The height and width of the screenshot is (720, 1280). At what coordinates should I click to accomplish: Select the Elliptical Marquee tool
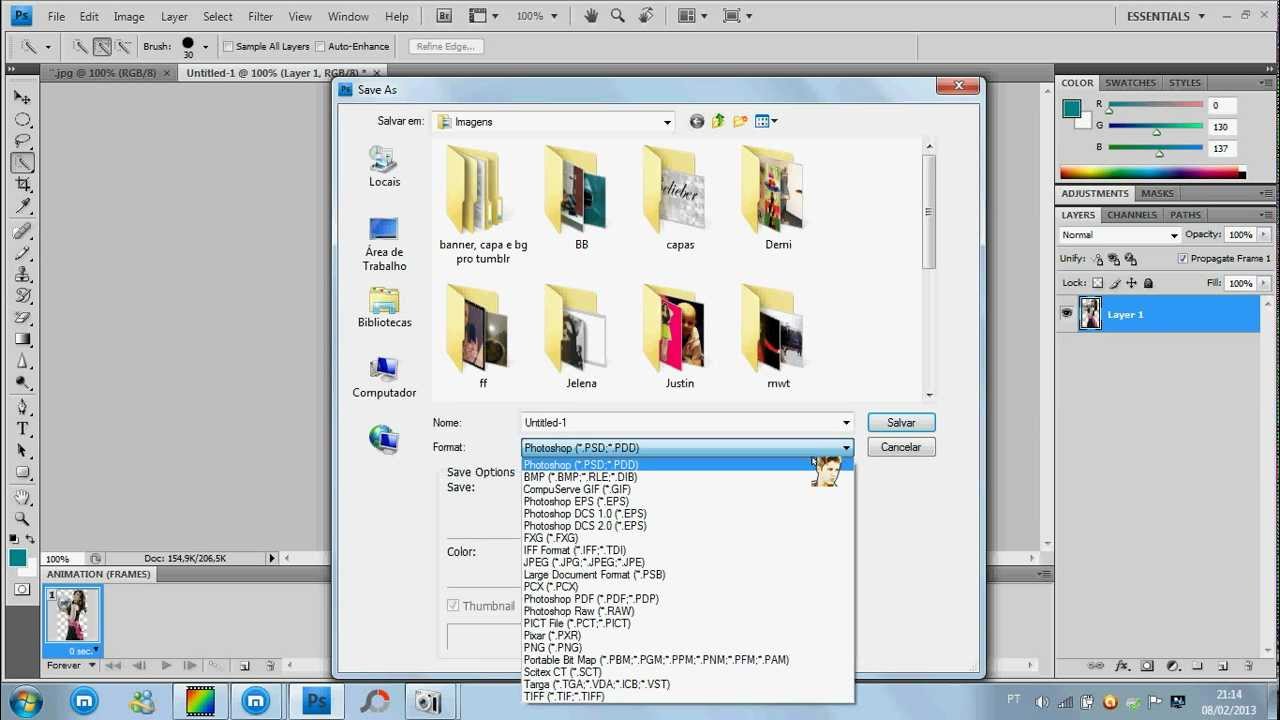click(22, 120)
